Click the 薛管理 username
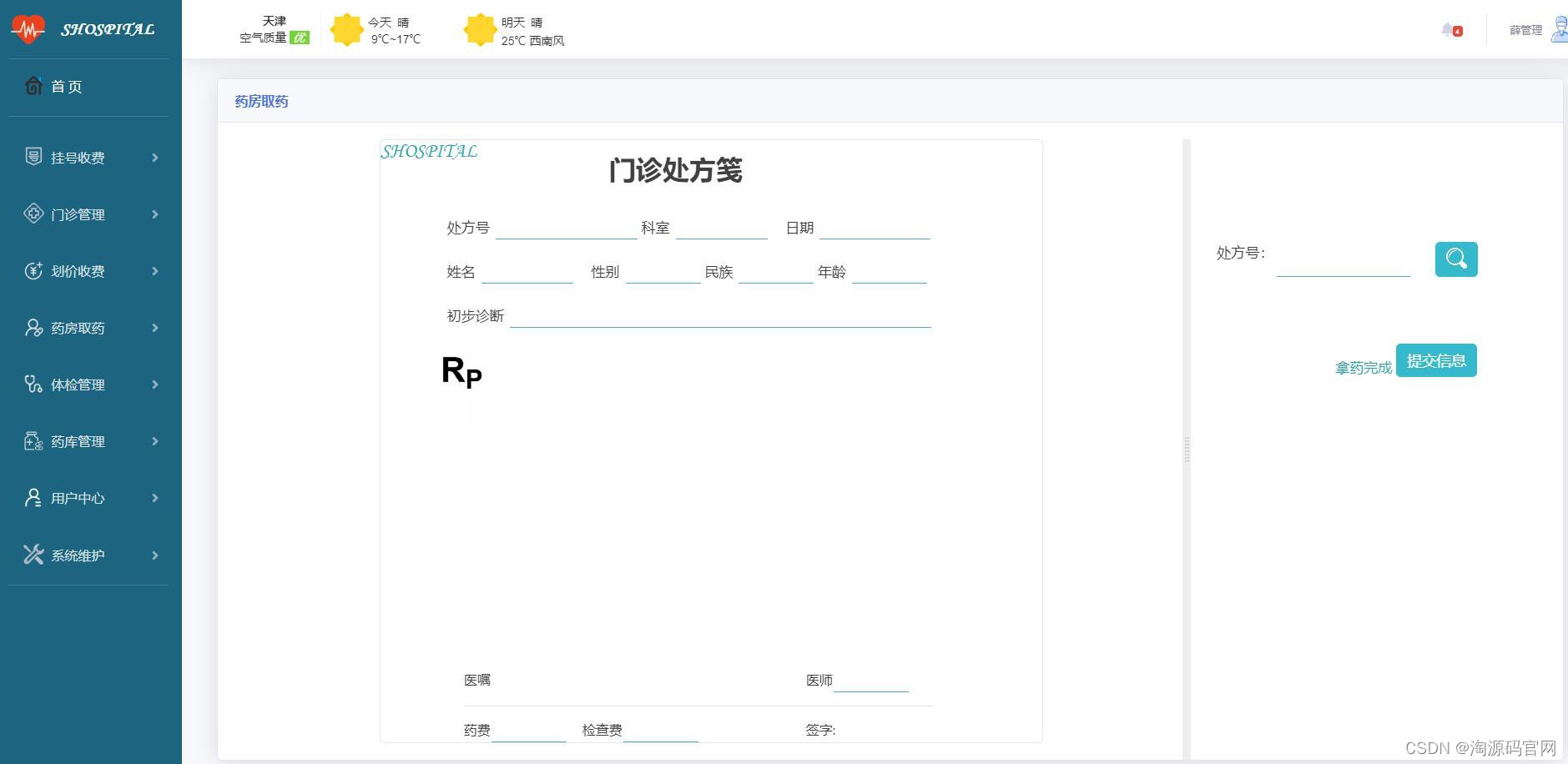 point(1525,30)
